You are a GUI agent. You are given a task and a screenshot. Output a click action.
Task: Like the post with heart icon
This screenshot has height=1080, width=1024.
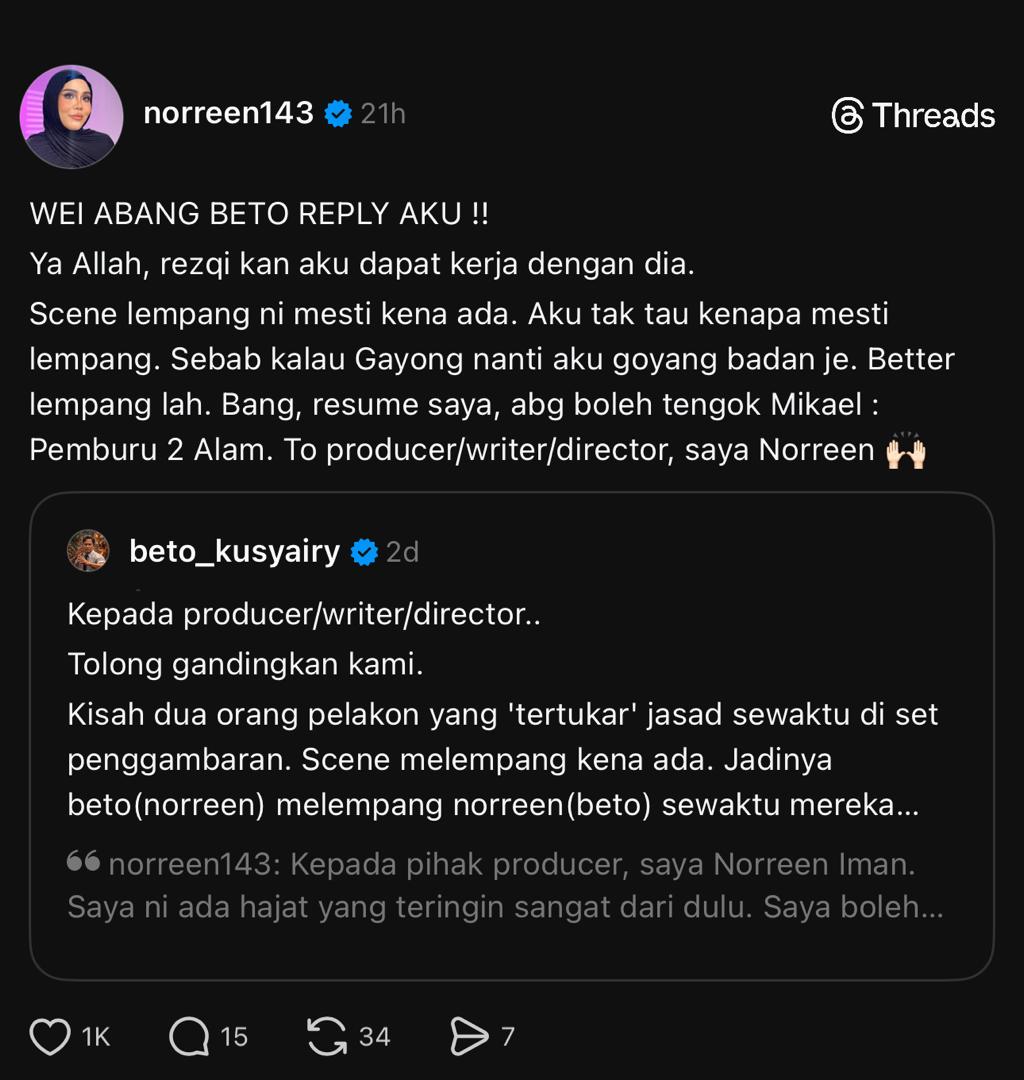click(50, 1037)
